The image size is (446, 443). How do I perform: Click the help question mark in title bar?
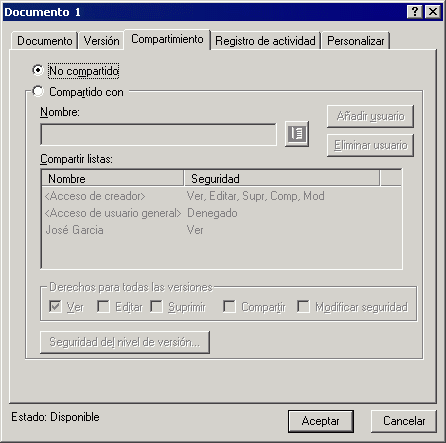click(415, 12)
